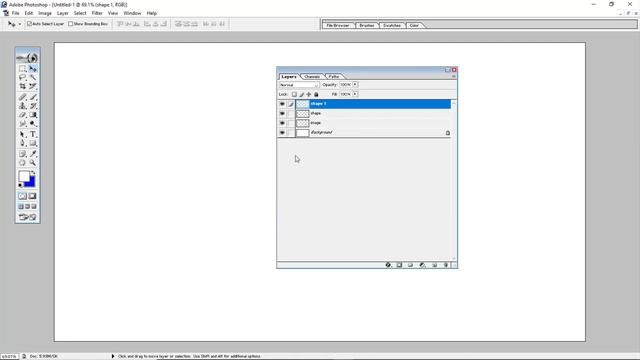Select the Slice tool
Viewport: 640px width, 360px height.
(33, 86)
